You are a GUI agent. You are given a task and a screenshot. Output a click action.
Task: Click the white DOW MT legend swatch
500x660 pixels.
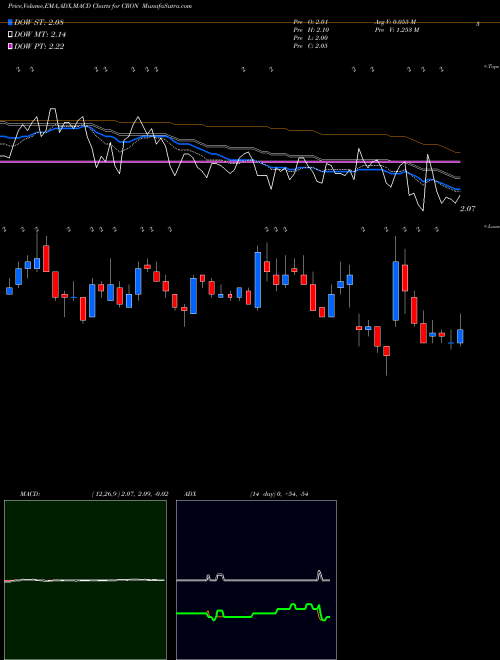[10, 34]
